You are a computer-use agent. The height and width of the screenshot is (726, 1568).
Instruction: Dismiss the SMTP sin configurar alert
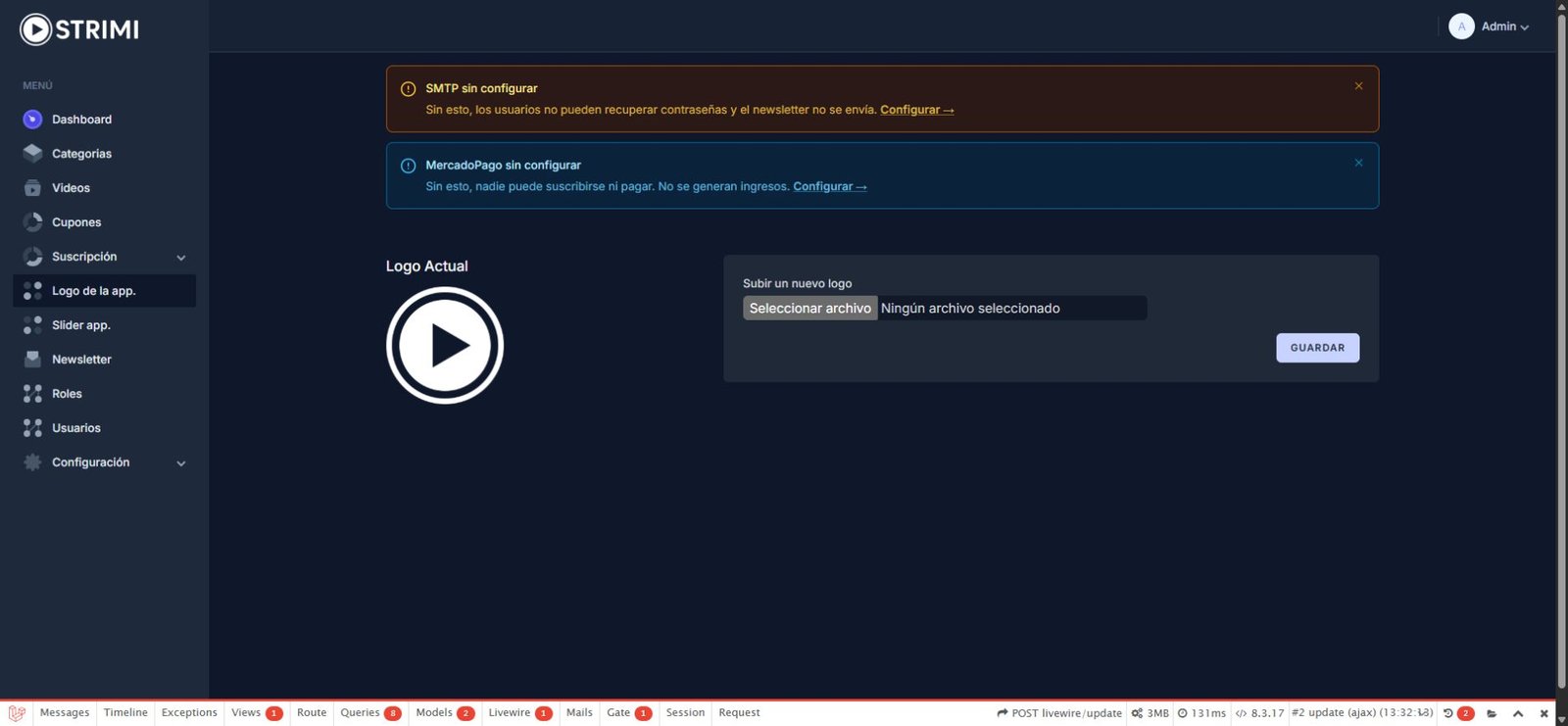1358,86
